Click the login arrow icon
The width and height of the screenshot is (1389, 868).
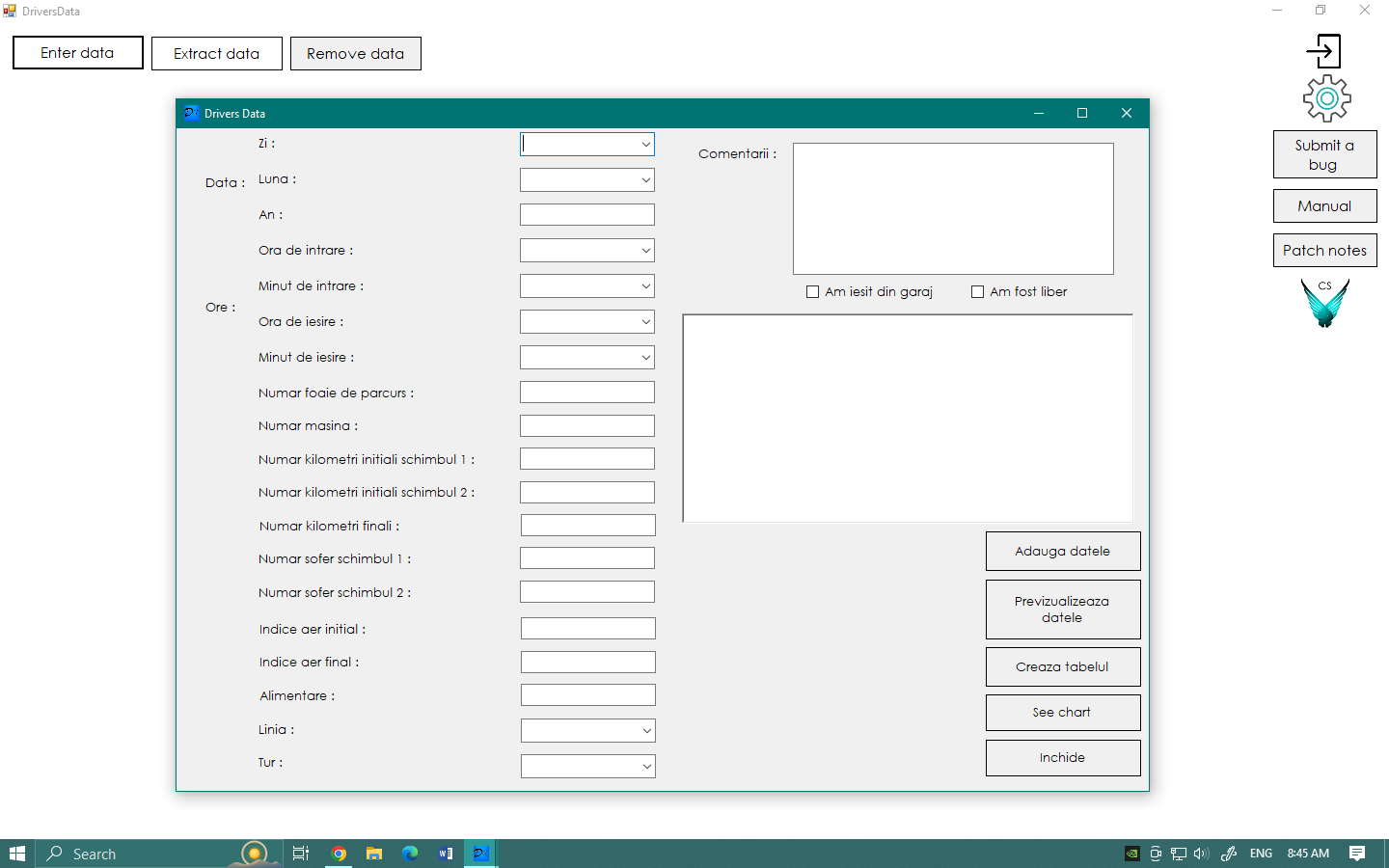[1323, 51]
